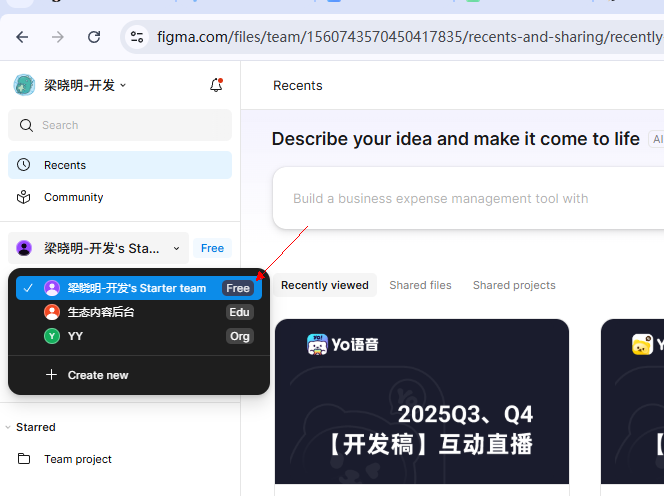Viewport: 664px width, 496px height.
Task: Click the idea description prompt box
Action: 468,198
